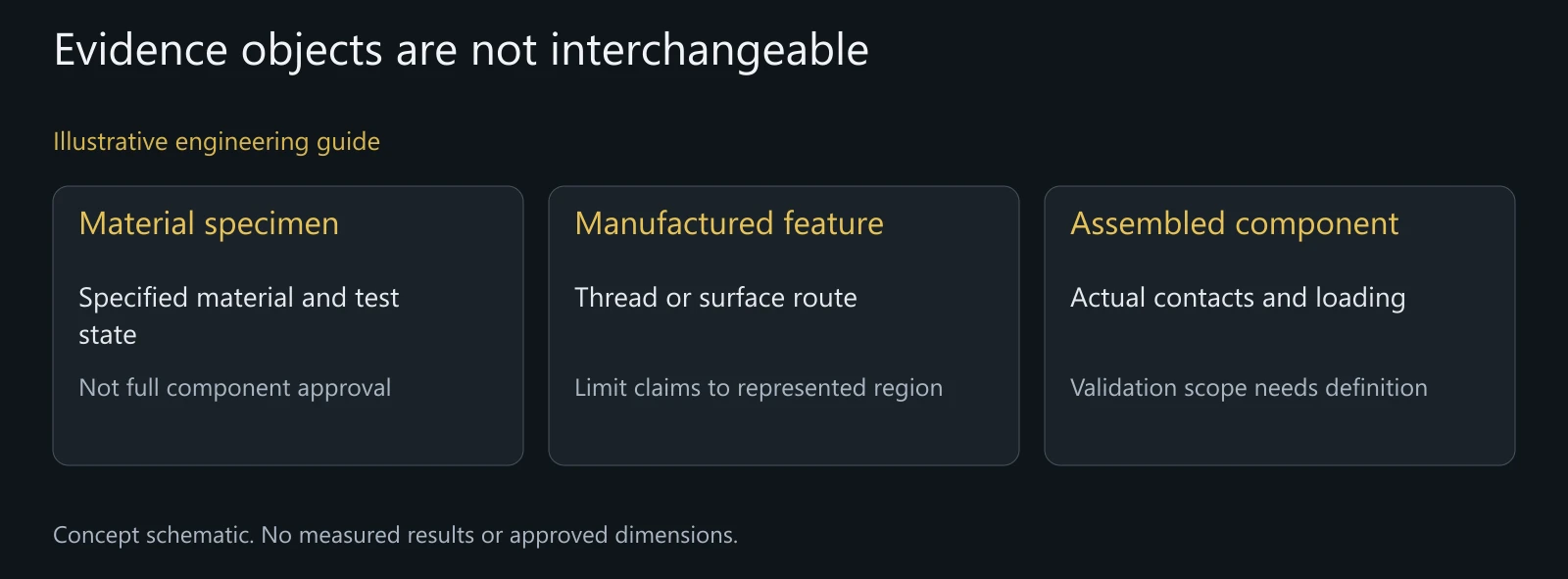The image size is (1568, 579).
Task: Click 'Limit claims to represented region' note
Action: 759,388
